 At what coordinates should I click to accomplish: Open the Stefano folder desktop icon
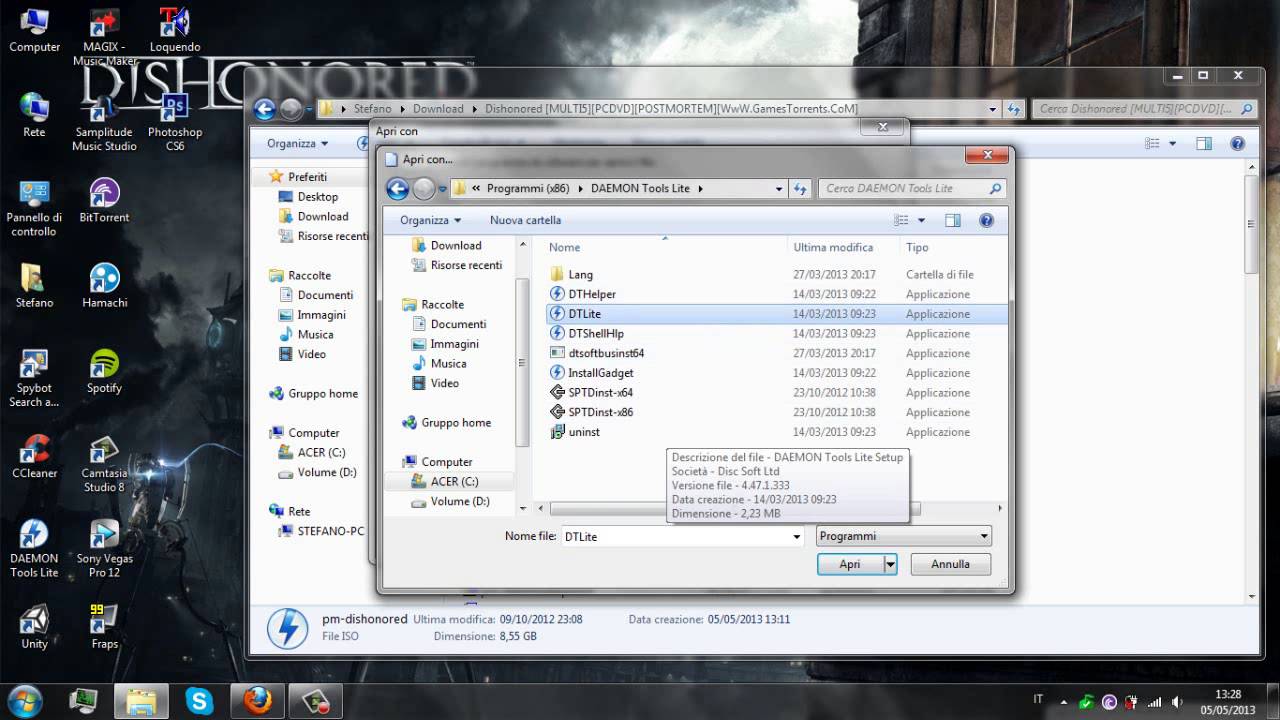coord(34,286)
